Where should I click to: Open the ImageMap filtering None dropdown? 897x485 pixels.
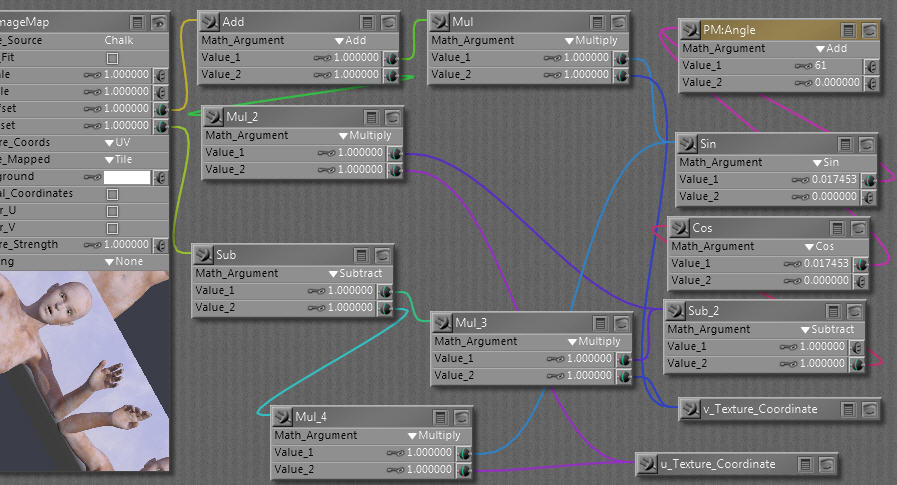[x=124, y=261]
